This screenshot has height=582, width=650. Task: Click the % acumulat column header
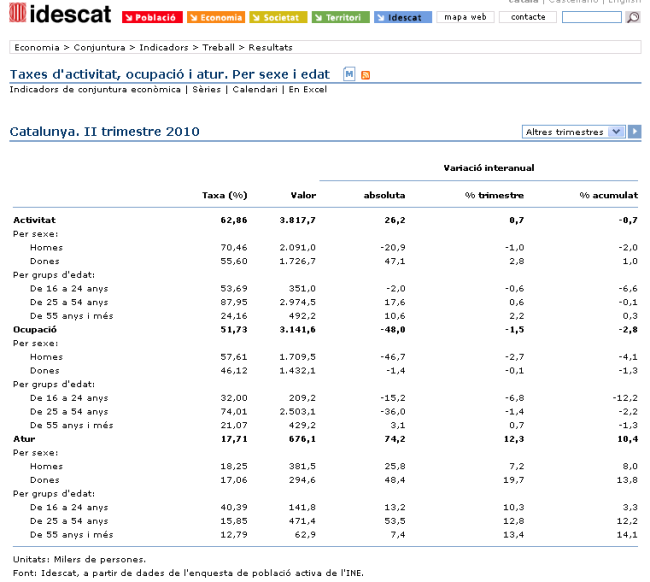click(609, 195)
